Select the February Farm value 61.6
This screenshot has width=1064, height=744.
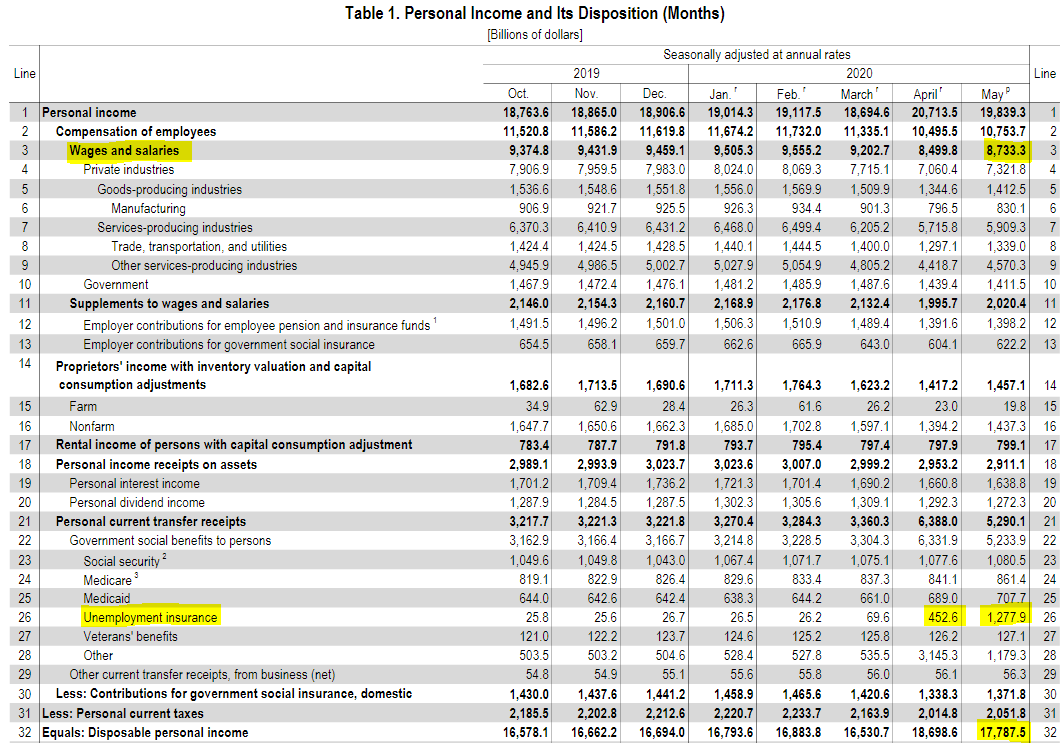point(810,407)
